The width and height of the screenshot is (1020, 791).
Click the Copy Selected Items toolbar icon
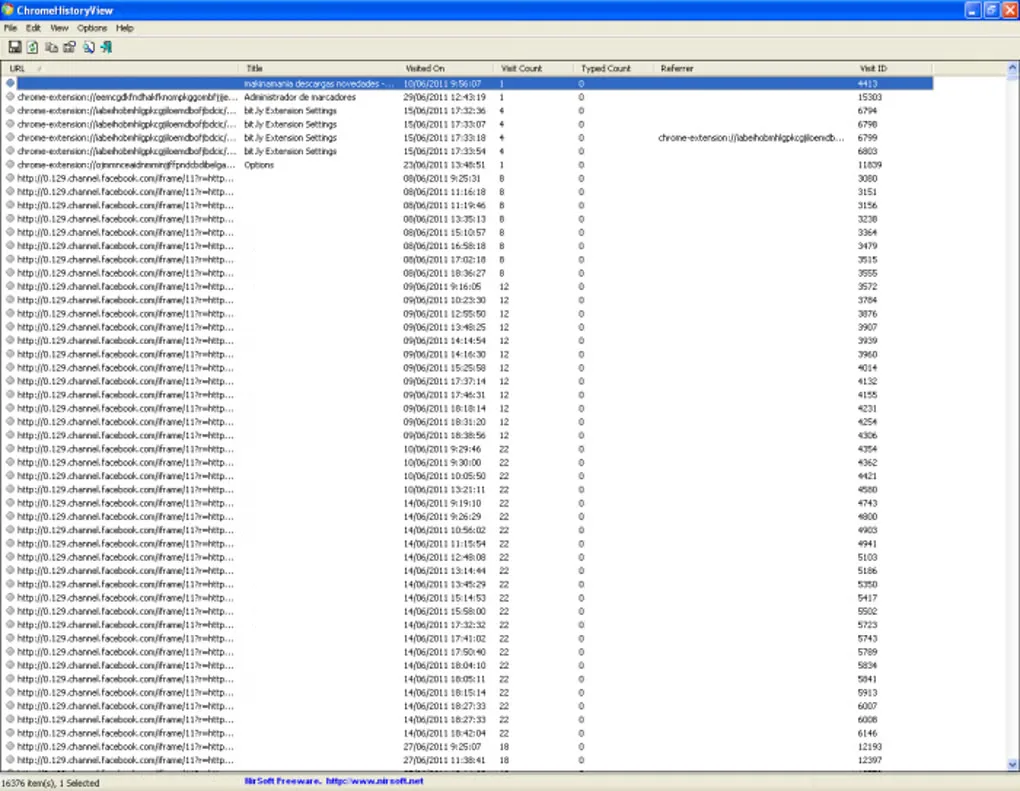click(x=51, y=47)
